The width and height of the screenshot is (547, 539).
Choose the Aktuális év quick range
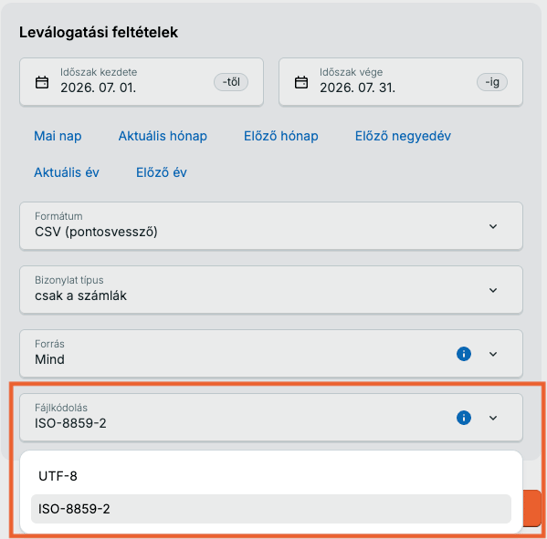click(66, 172)
